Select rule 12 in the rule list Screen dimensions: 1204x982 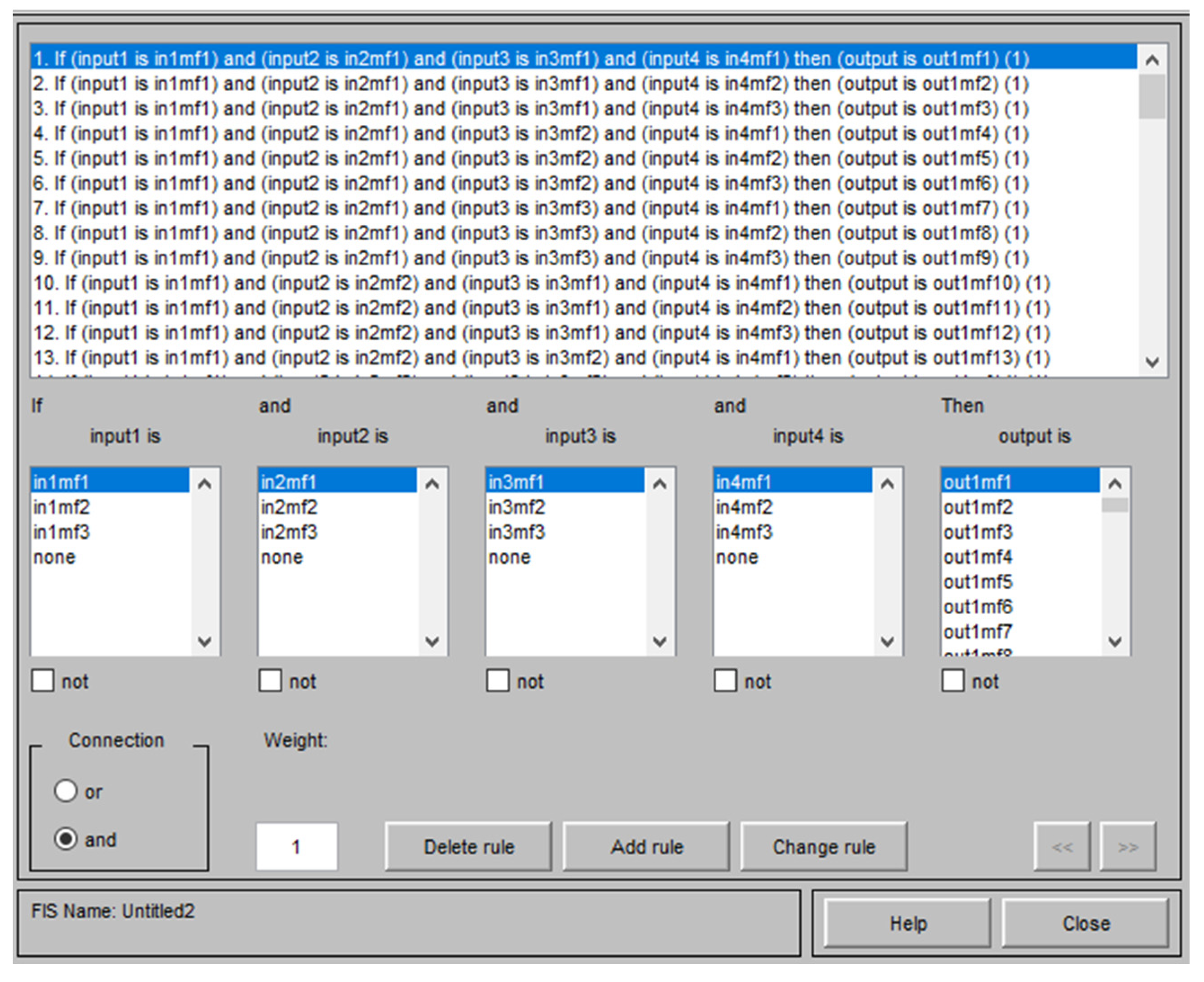541,333
